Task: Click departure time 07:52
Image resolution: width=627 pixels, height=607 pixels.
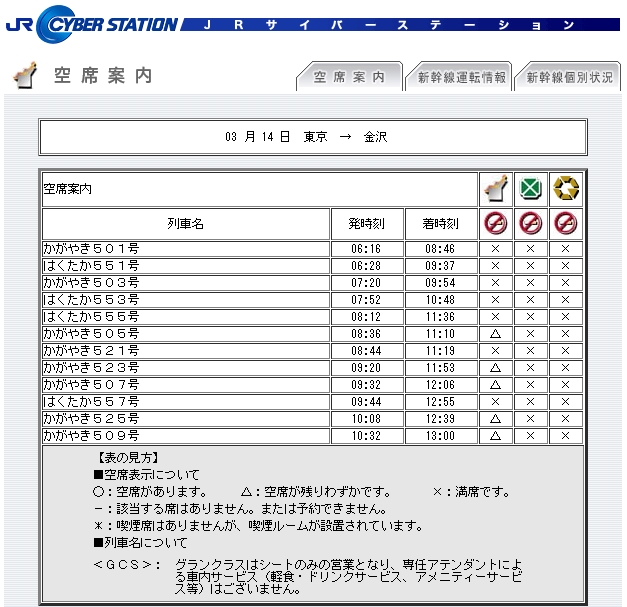Action: (366, 300)
